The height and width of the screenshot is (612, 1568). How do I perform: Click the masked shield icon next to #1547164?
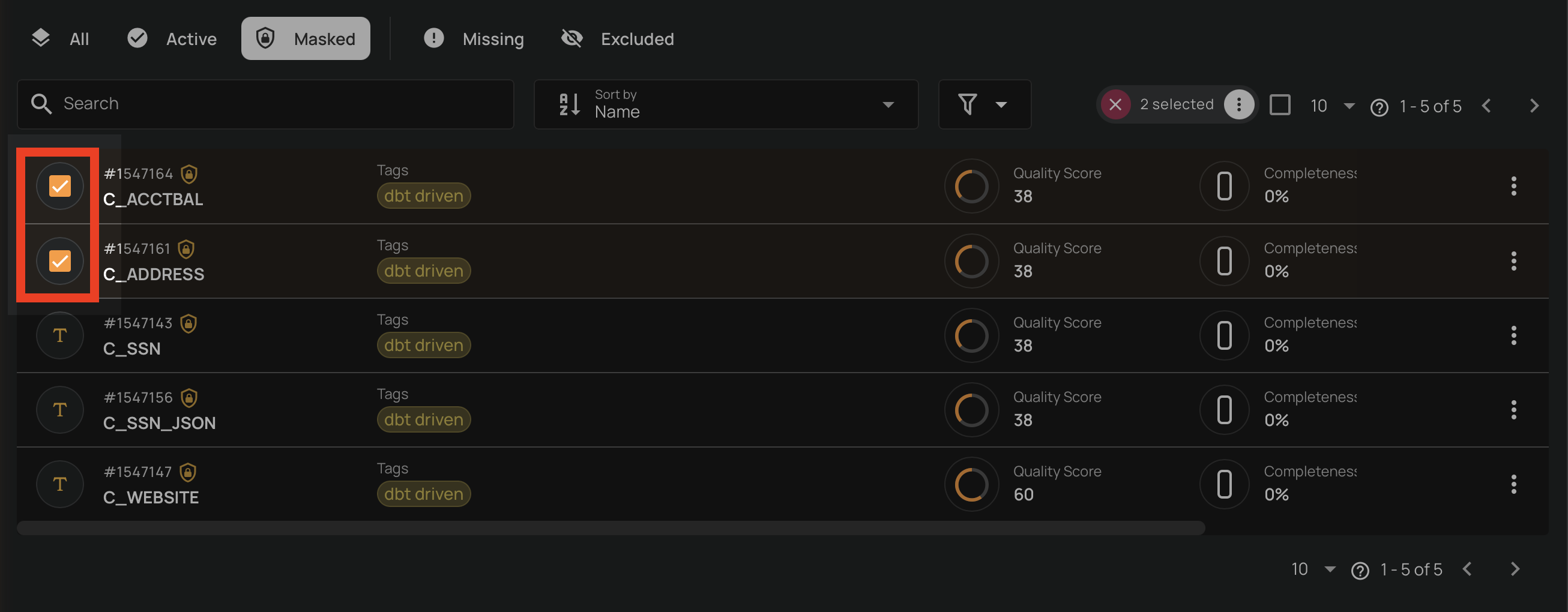pyautogui.click(x=189, y=174)
